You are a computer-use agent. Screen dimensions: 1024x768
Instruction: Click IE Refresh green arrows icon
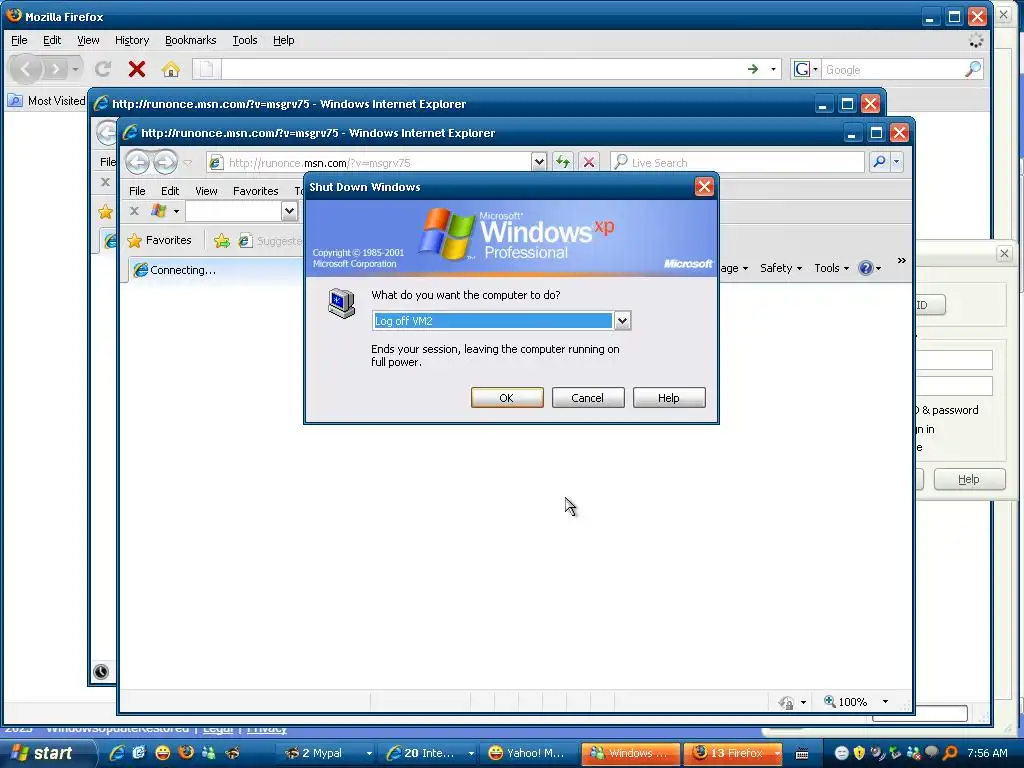pos(562,162)
